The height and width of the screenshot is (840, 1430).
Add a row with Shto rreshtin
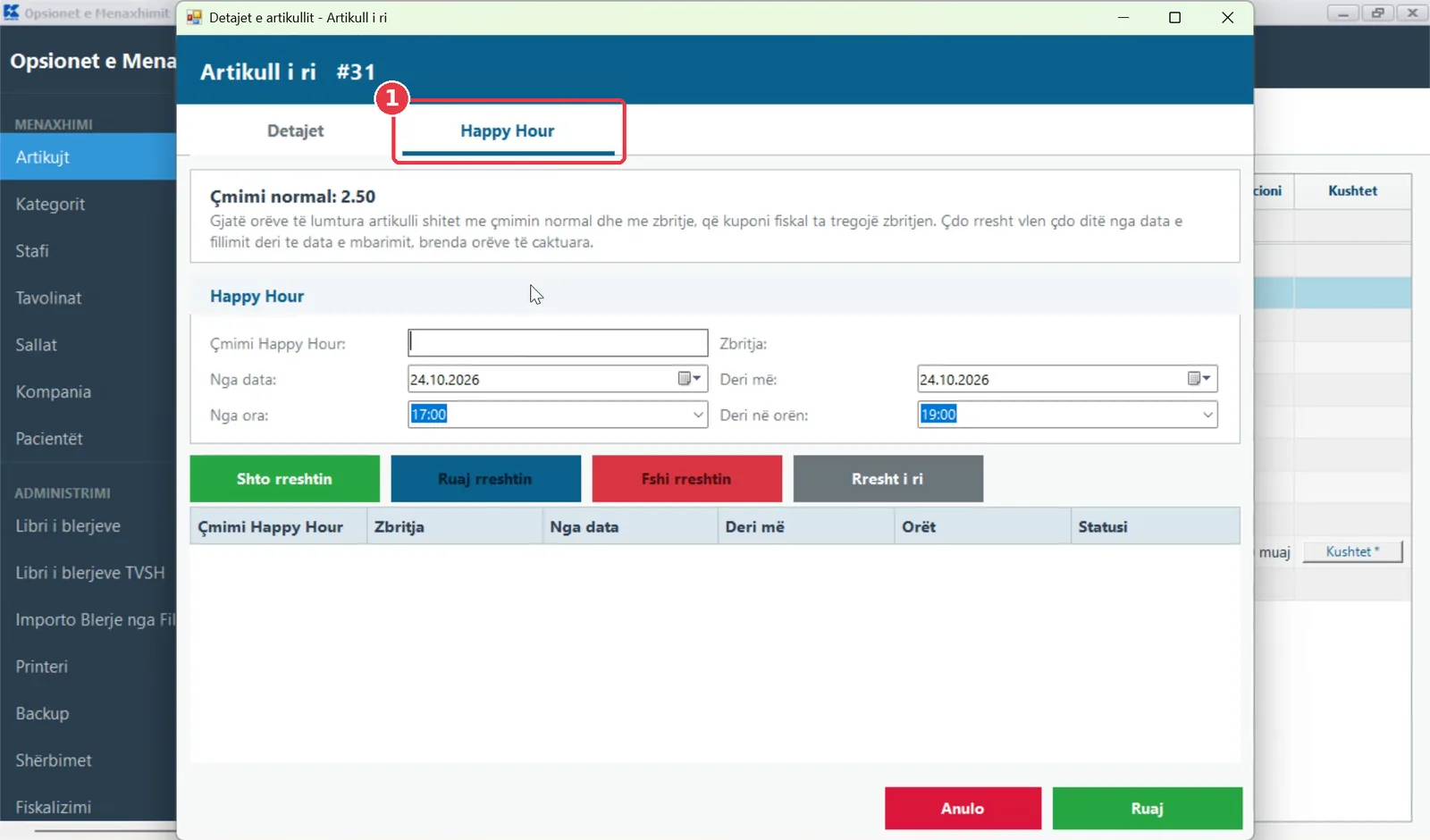click(x=284, y=479)
